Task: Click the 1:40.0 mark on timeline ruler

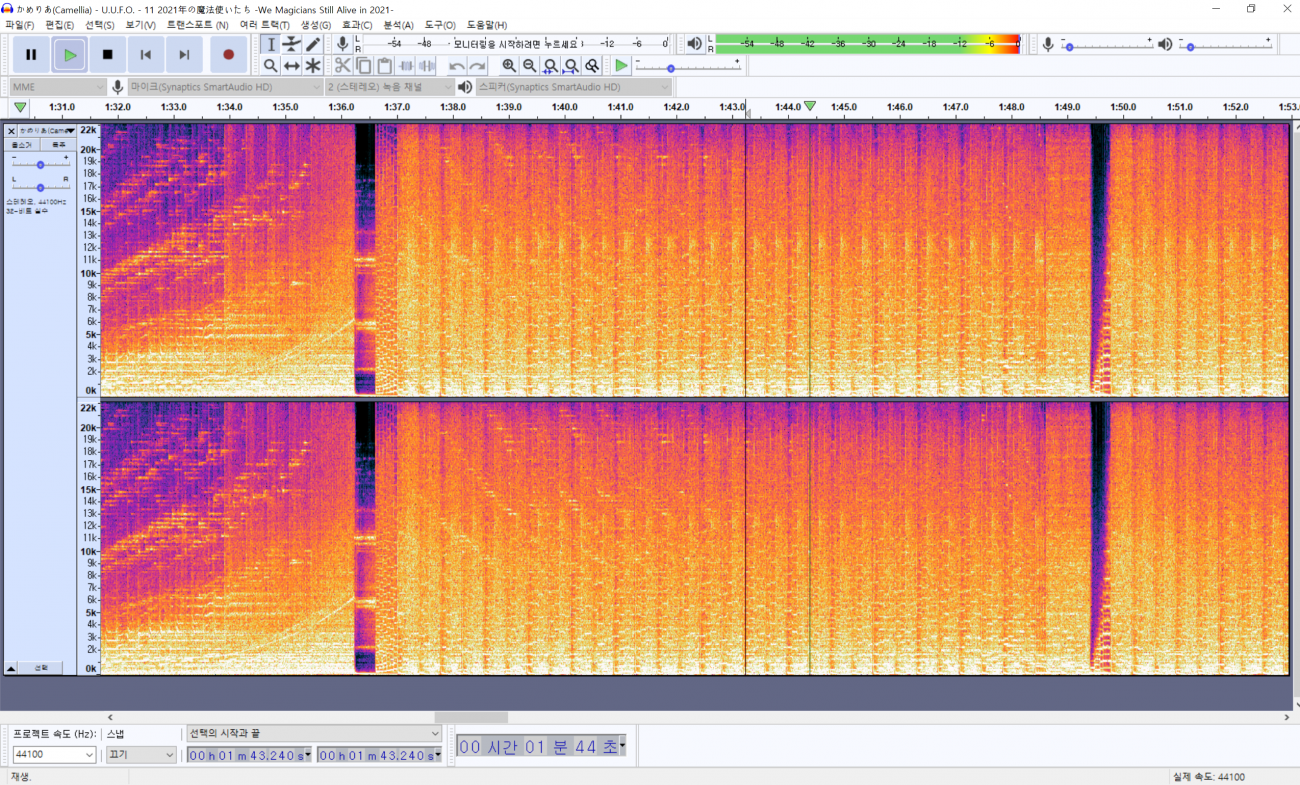Action: pos(565,107)
